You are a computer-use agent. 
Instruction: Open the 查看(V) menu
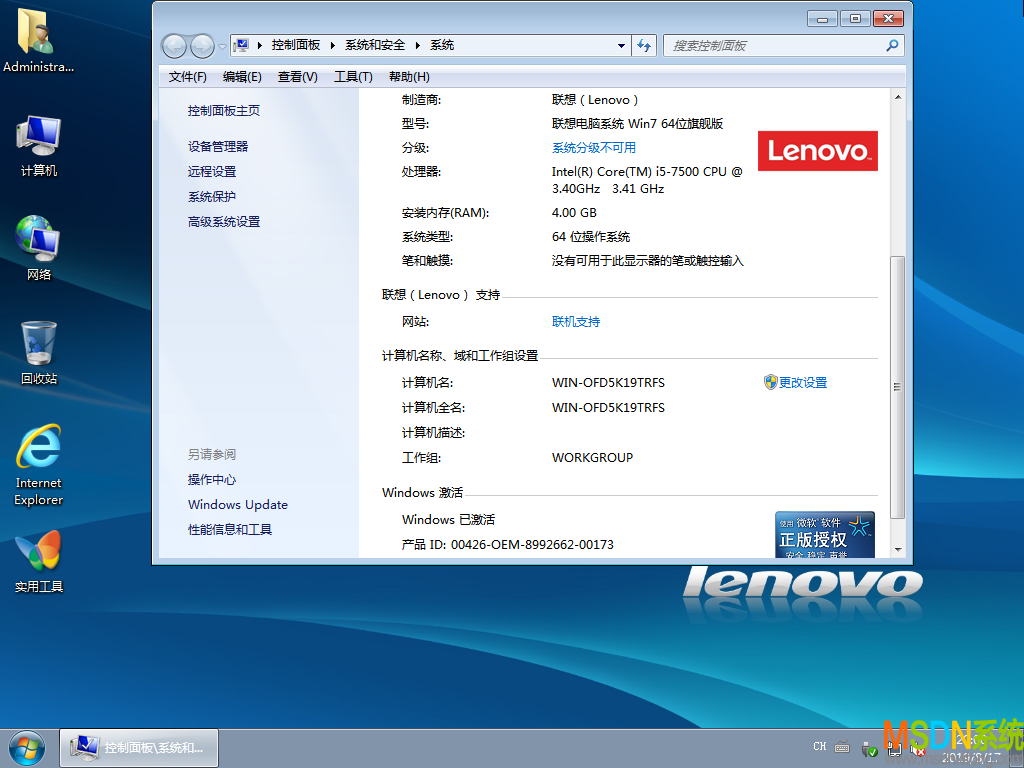298,77
